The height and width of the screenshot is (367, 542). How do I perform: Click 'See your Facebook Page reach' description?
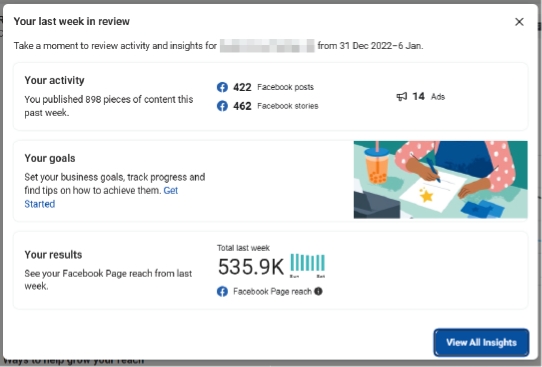(x=108, y=280)
